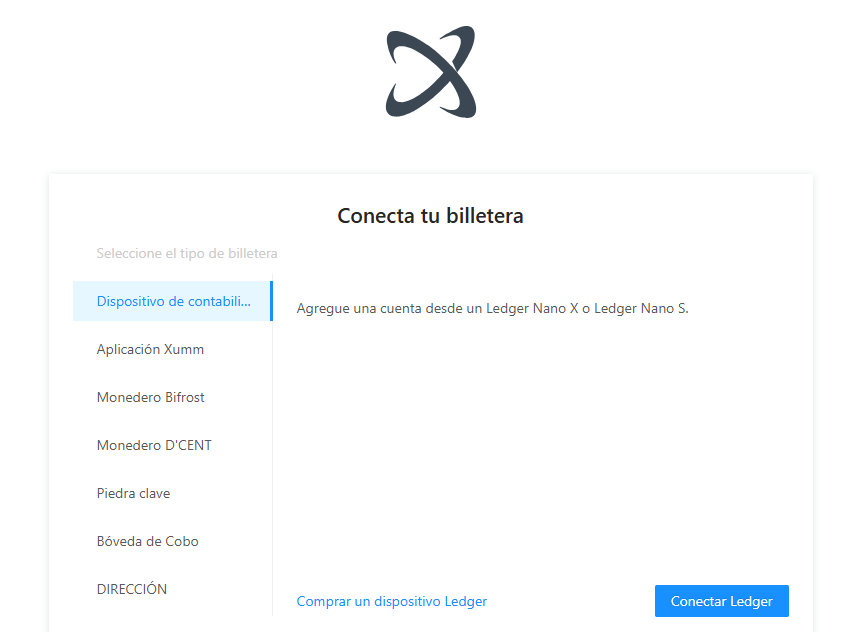Open the Comprar un dispositivo Ledger link

392,601
